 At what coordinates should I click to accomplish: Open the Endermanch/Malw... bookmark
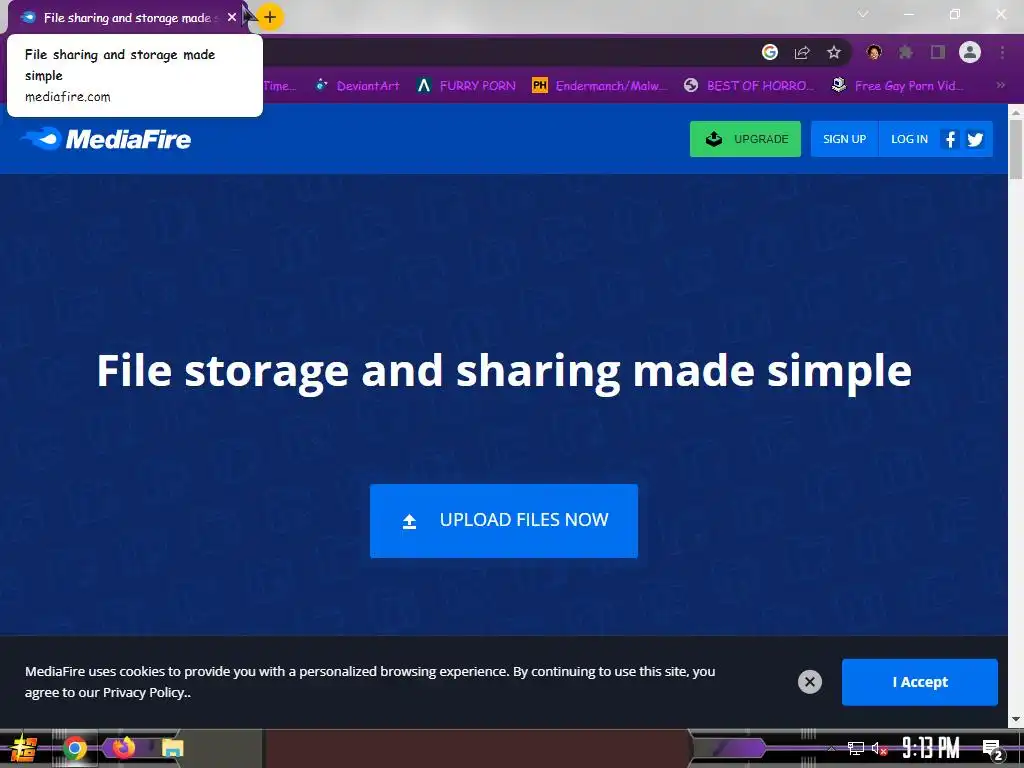(600, 86)
